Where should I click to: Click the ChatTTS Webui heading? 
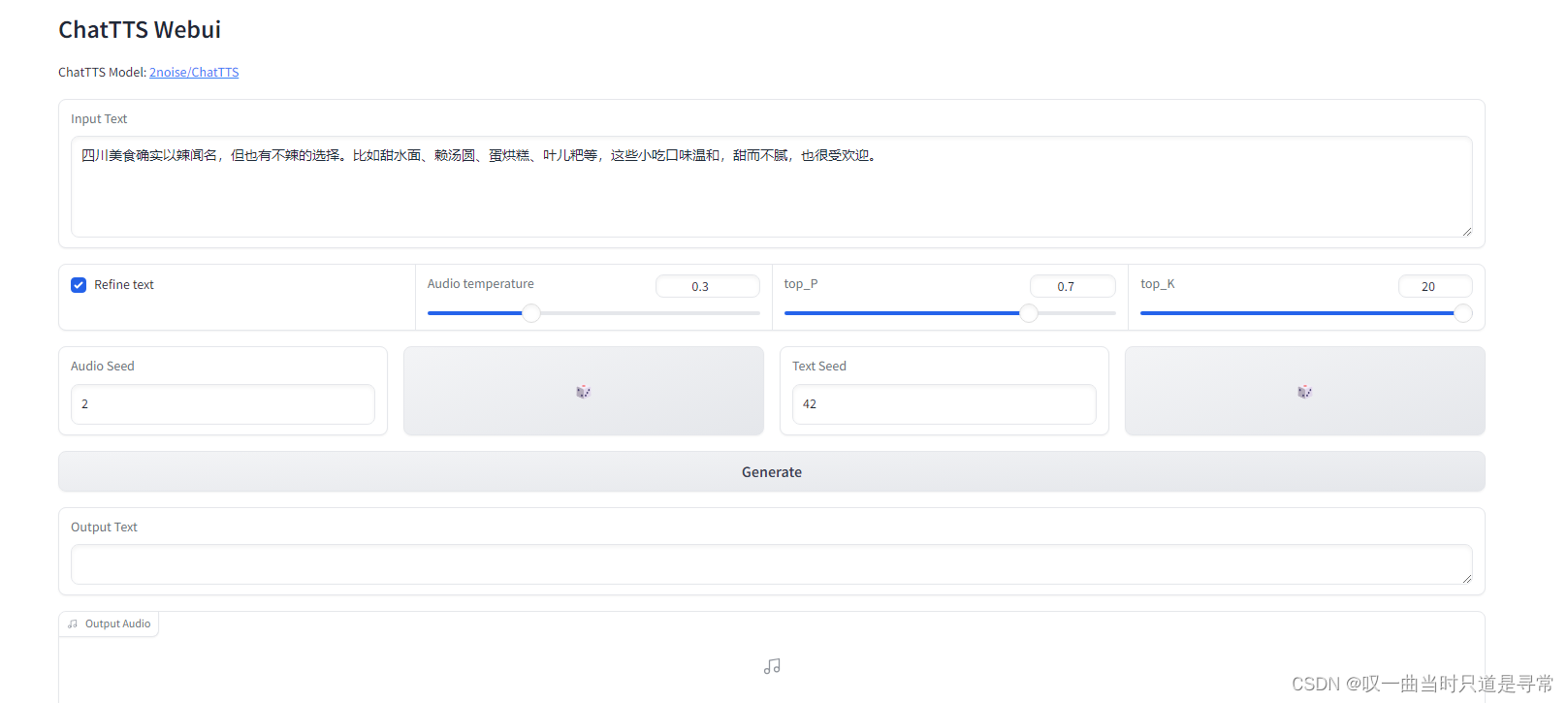(140, 30)
